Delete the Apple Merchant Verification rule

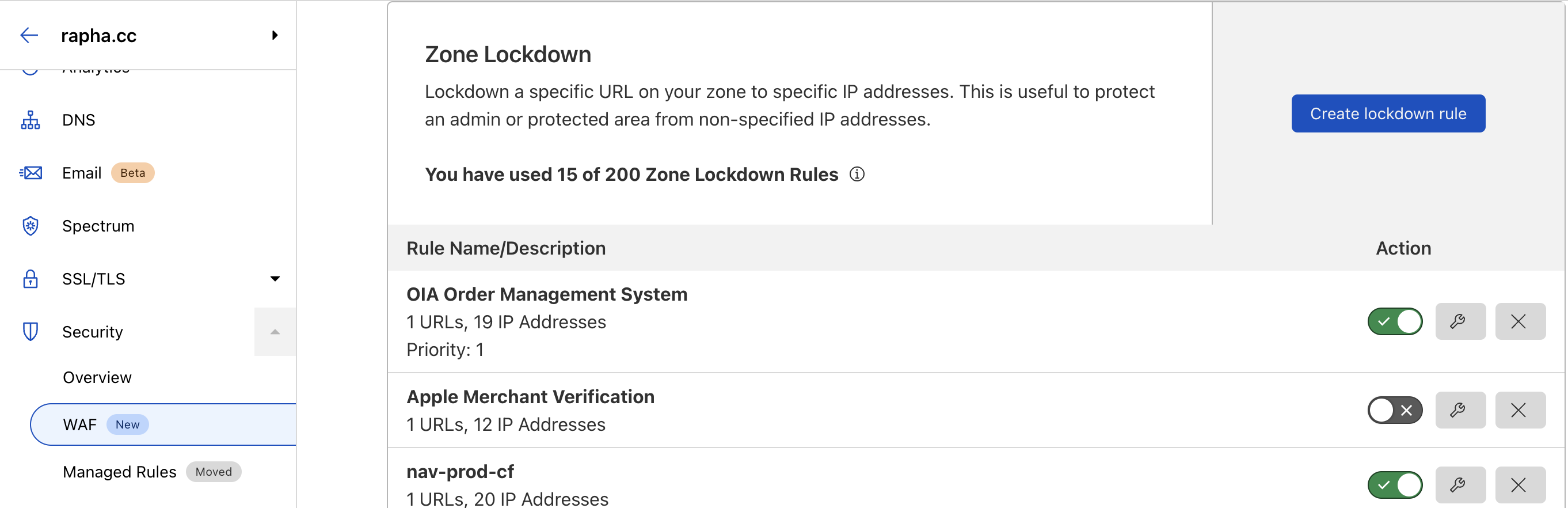coord(1519,410)
